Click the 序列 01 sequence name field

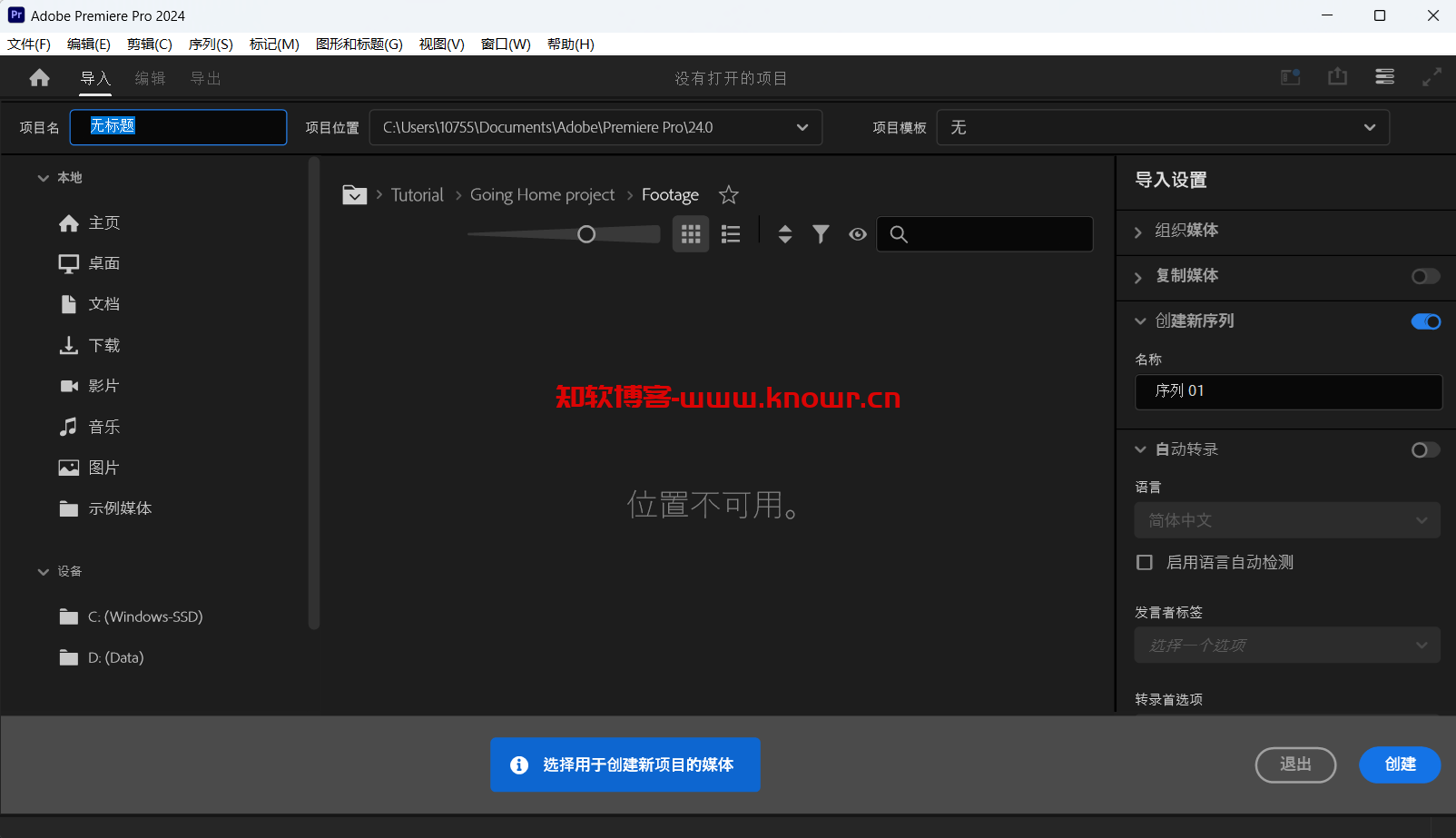click(1288, 391)
